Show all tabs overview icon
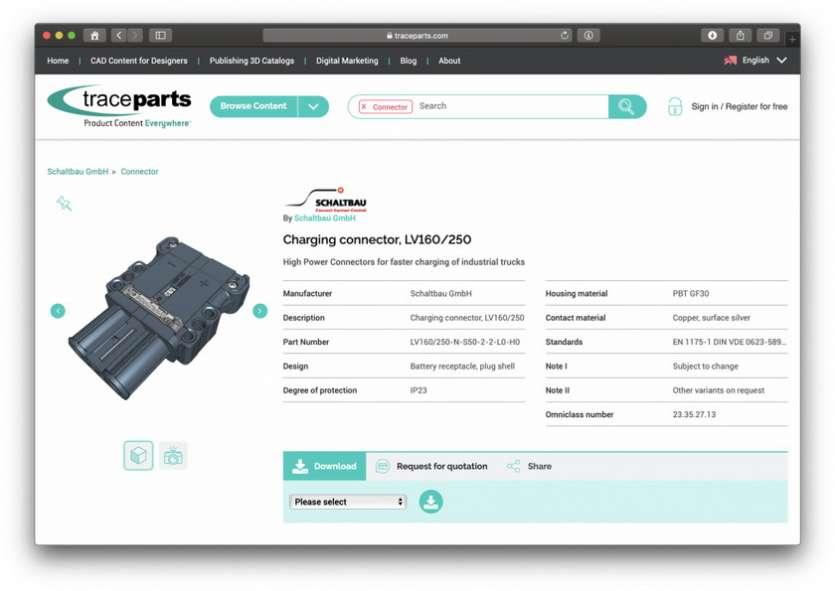The width and height of the screenshot is (835, 591). coord(768,36)
